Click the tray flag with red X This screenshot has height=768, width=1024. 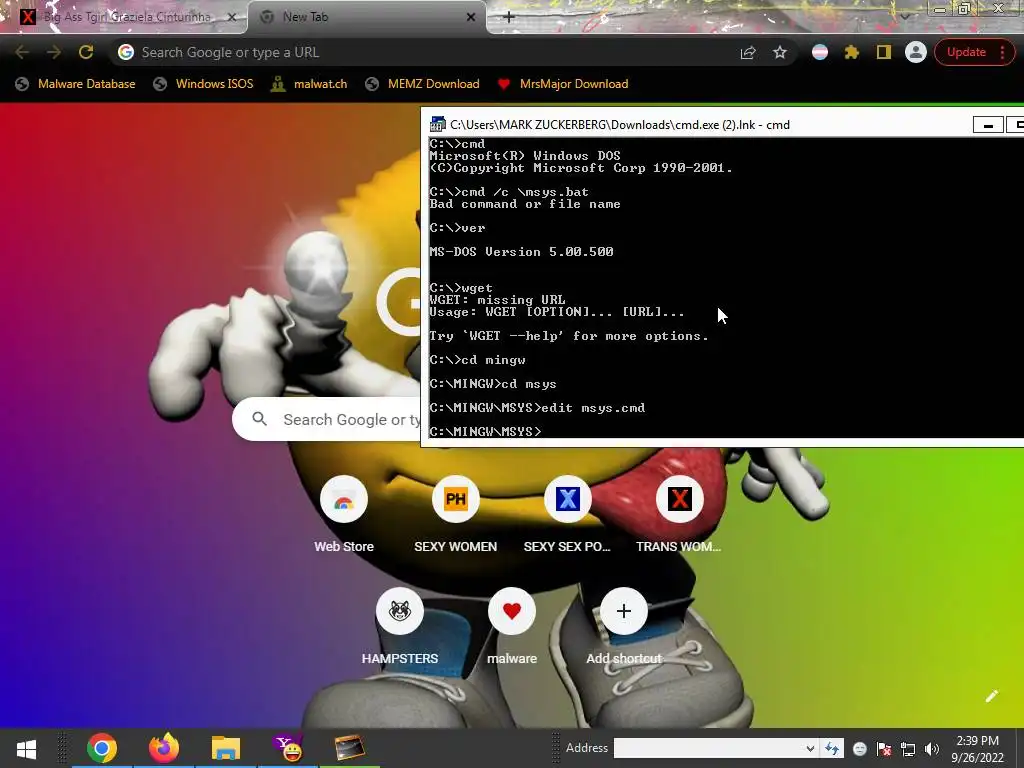884,749
